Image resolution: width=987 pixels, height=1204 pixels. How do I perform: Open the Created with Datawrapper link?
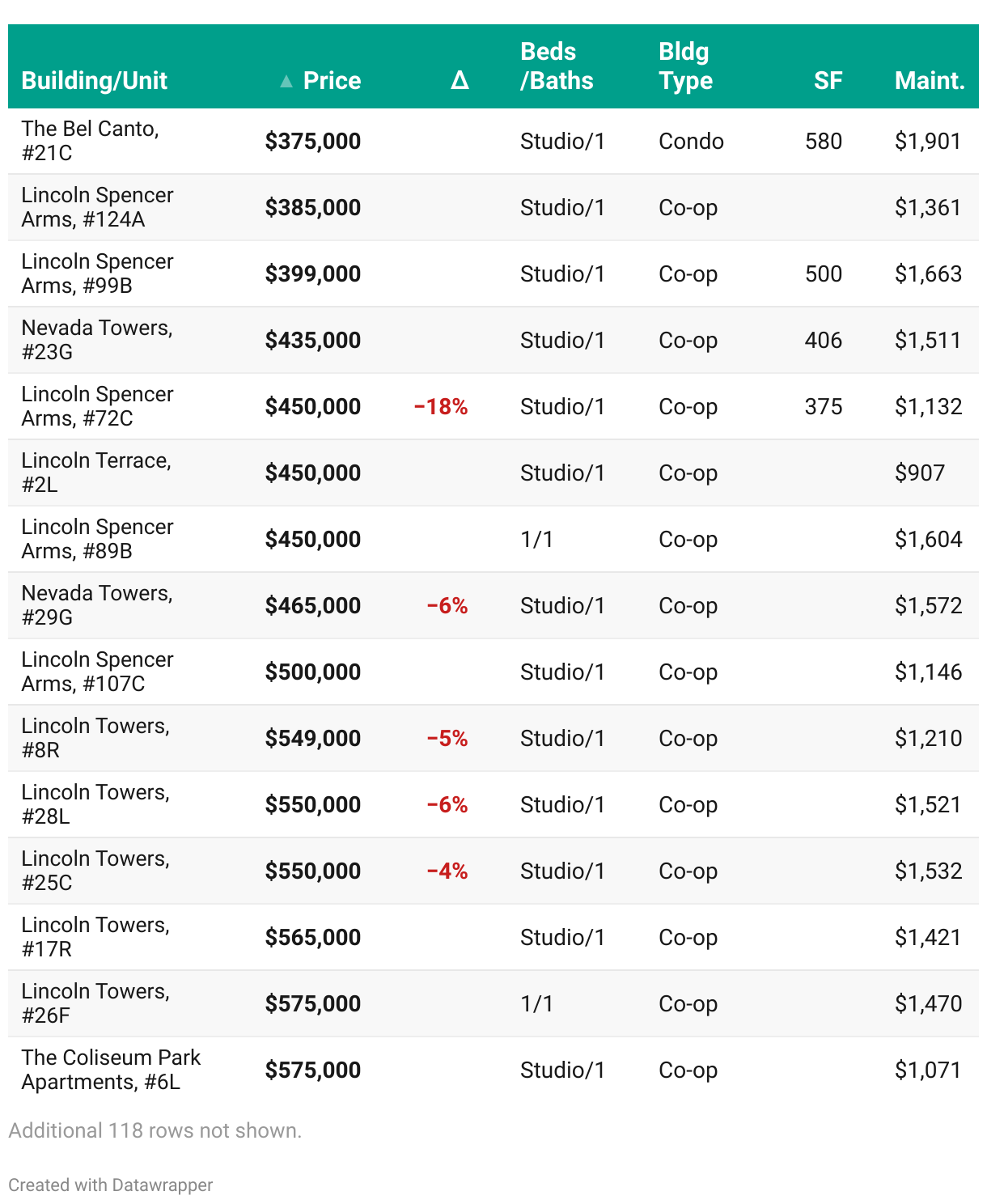pos(111,1185)
